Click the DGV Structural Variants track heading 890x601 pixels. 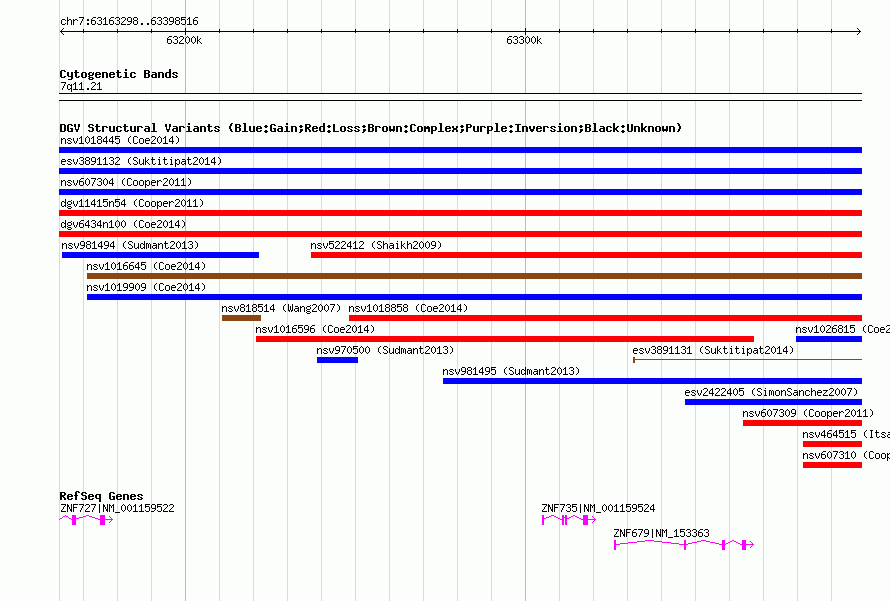pyautogui.click(x=371, y=128)
